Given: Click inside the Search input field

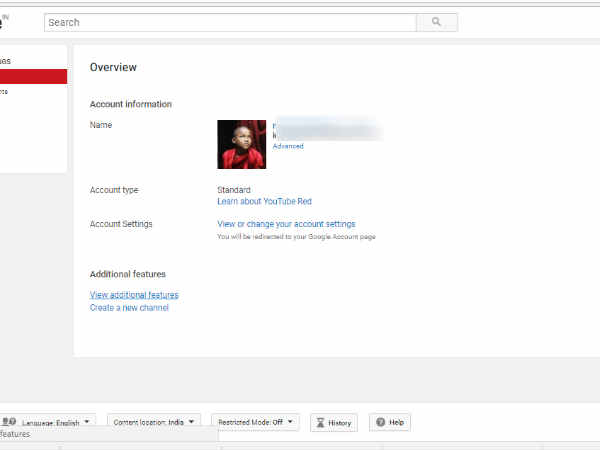Looking at the screenshot, I should pos(230,22).
